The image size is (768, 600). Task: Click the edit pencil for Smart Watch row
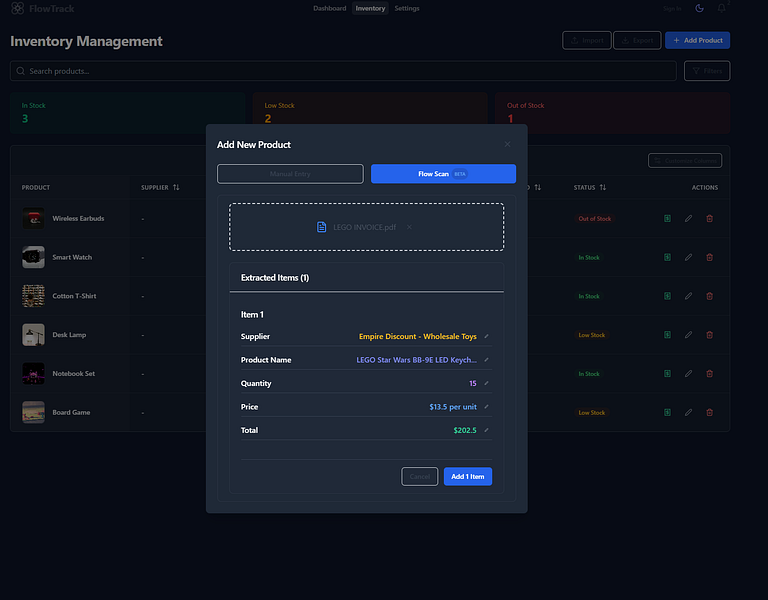(x=688, y=257)
